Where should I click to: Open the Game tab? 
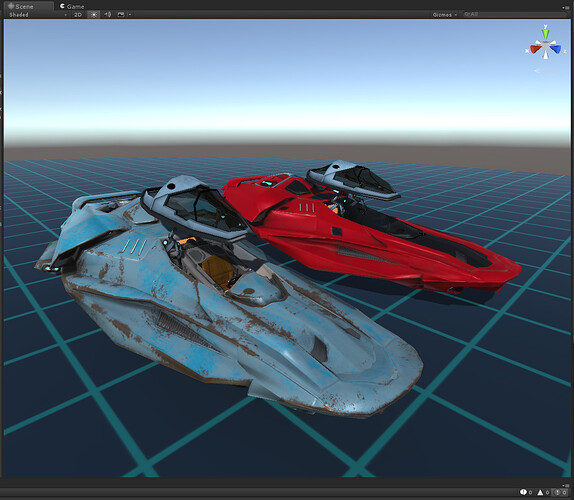72,6
